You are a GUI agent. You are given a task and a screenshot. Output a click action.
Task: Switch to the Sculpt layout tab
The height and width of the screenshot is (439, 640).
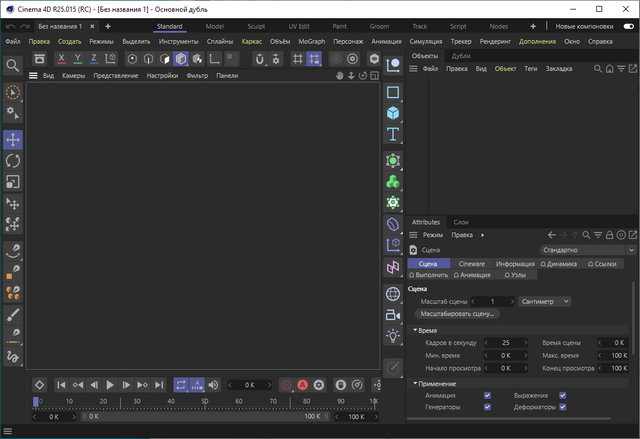(254, 25)
